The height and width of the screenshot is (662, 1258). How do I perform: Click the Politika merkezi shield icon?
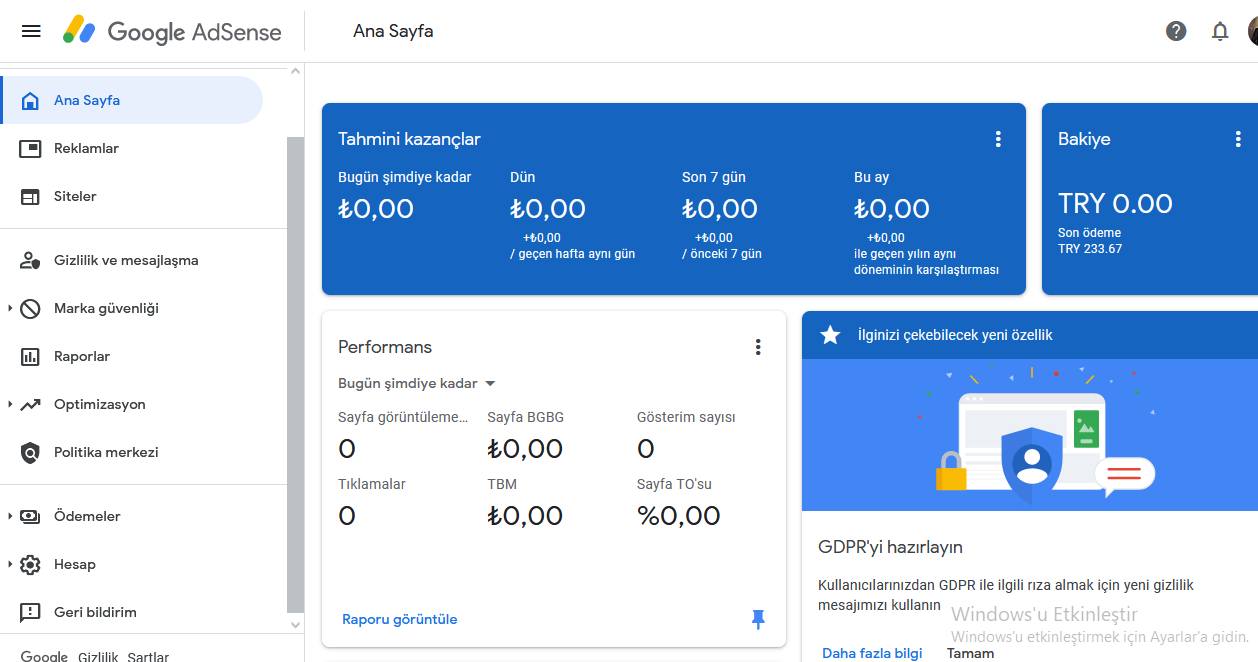[x=31, y=452]
